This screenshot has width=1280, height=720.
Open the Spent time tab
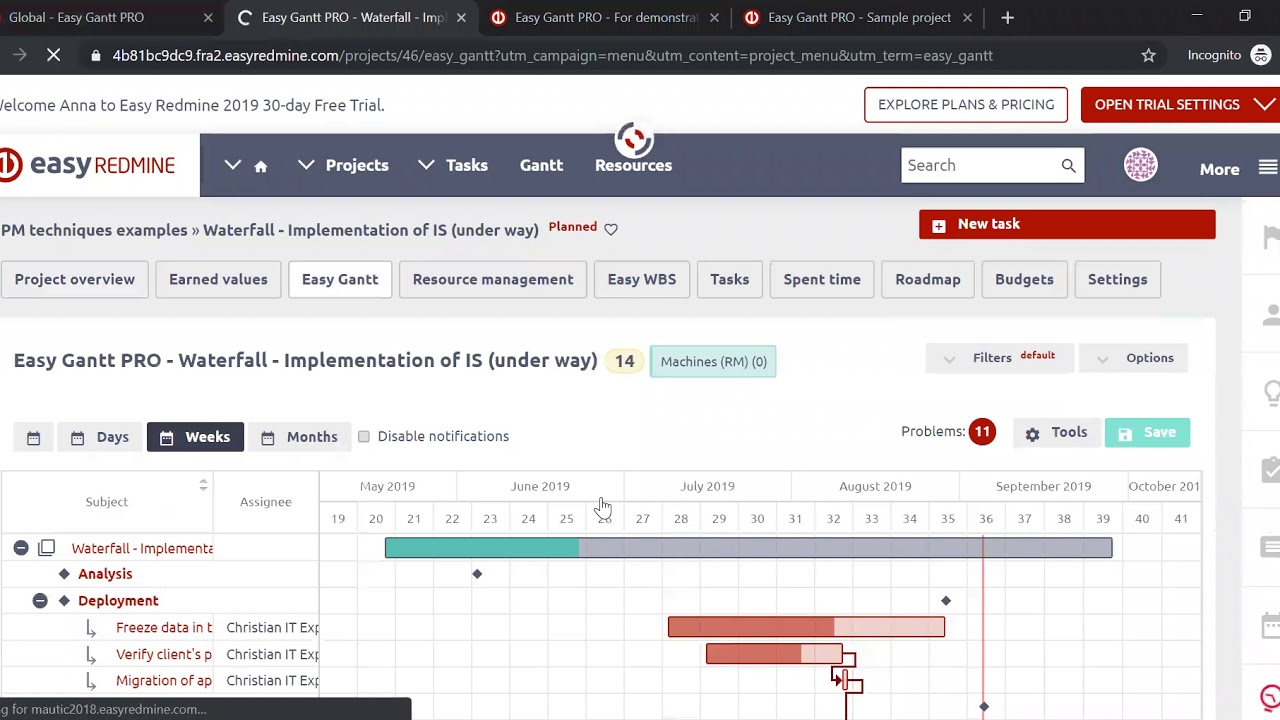[x=822, y=280]
